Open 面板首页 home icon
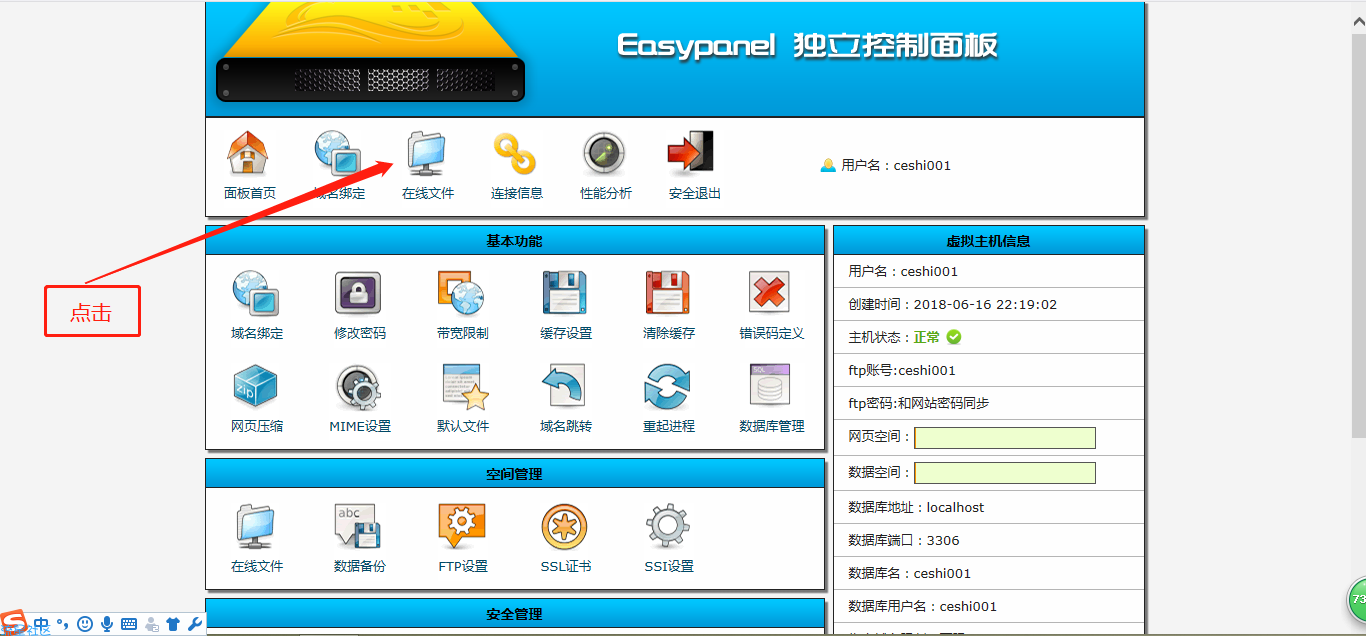Screen dimensions: 1366x636 coord(248,153)
